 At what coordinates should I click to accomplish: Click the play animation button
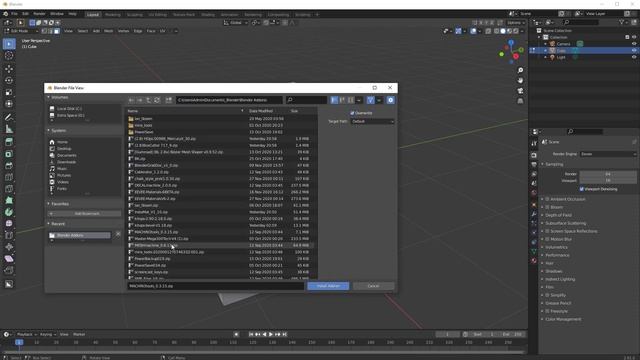pos(271,334)
